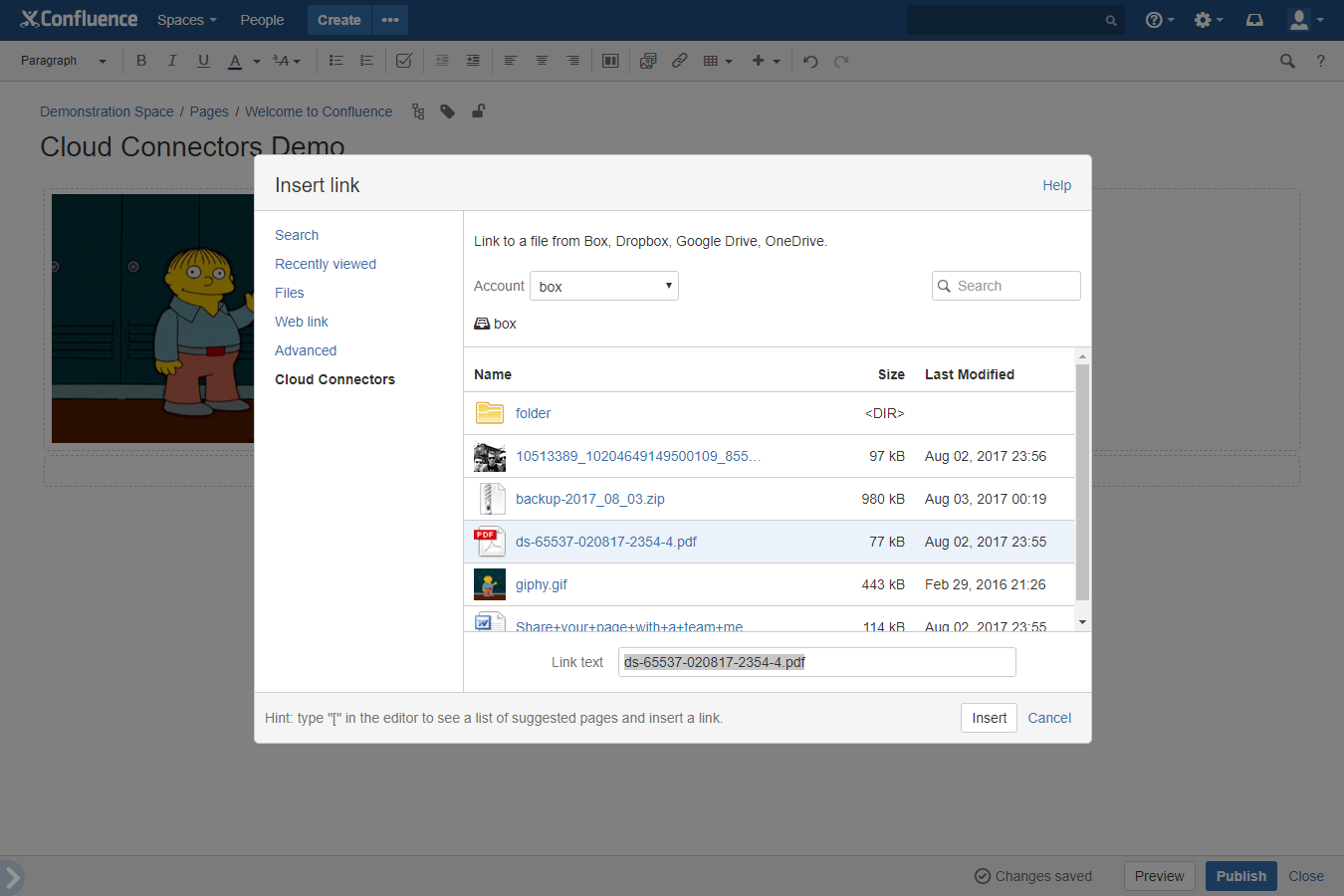
Task: Open Welcome to Confluence breadcrumb
Action: pyautogui.click(x=319, y=112)
